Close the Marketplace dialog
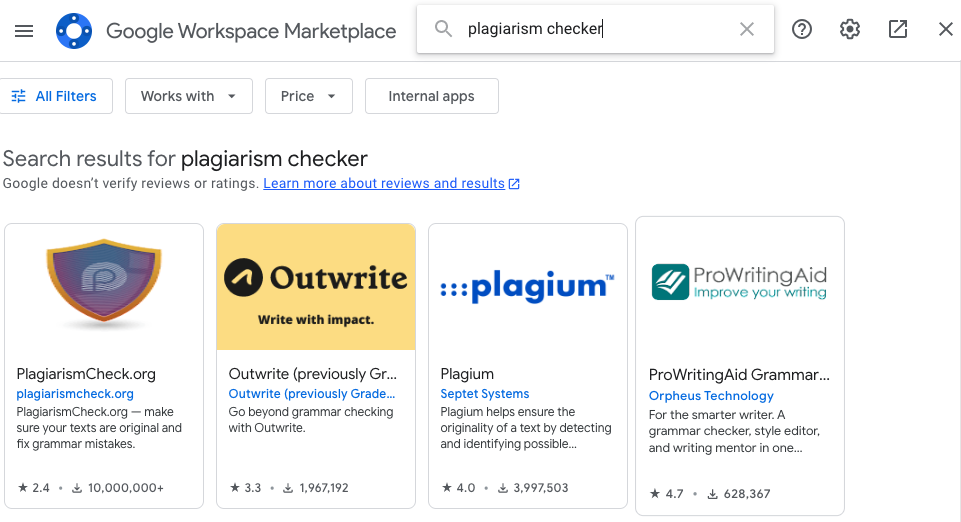Image resolution: width=961 pixels, height=522 pixels. [946, 29]
